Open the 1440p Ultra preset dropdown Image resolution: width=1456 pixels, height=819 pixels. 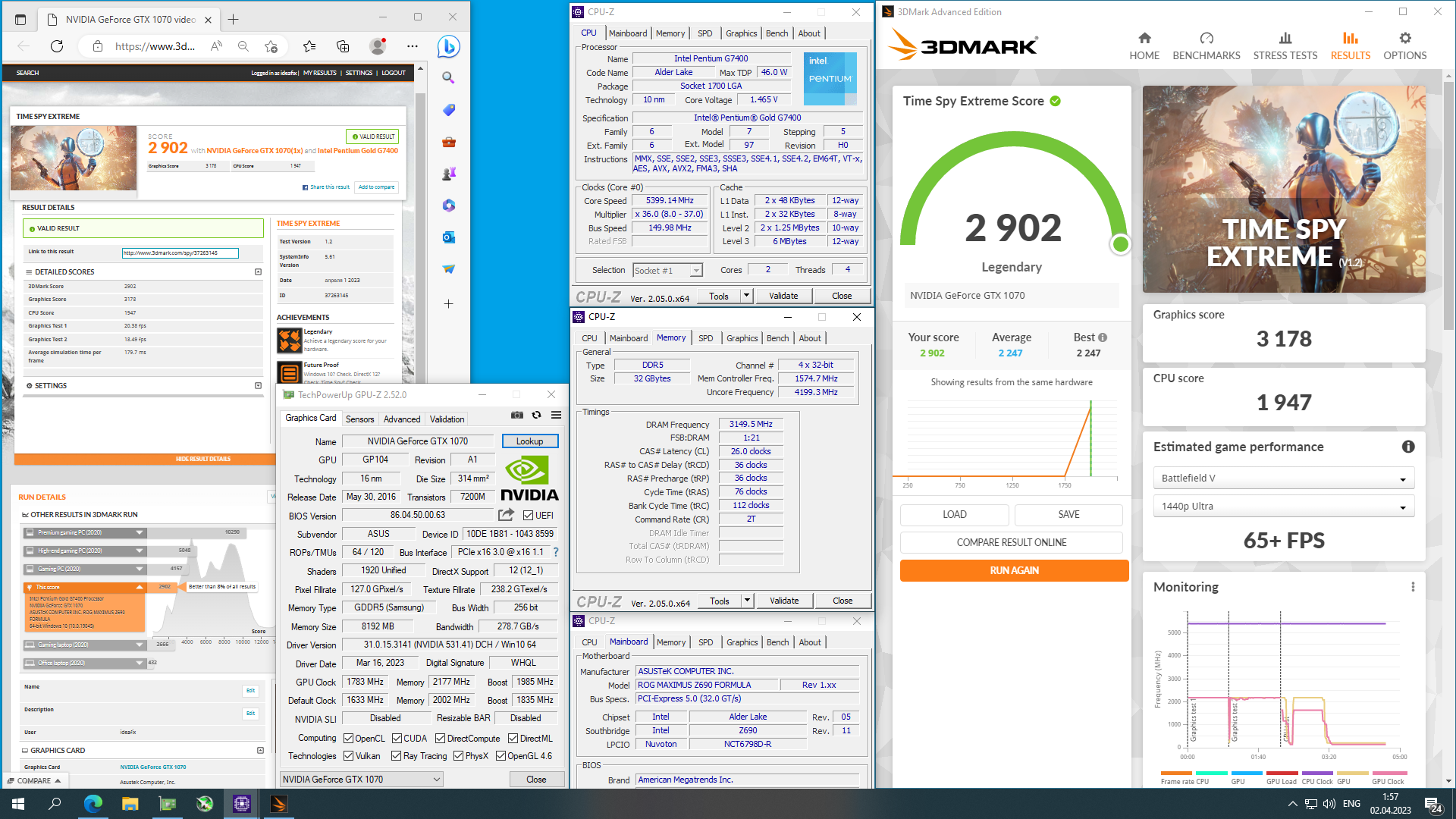(x=1284, y=507)
